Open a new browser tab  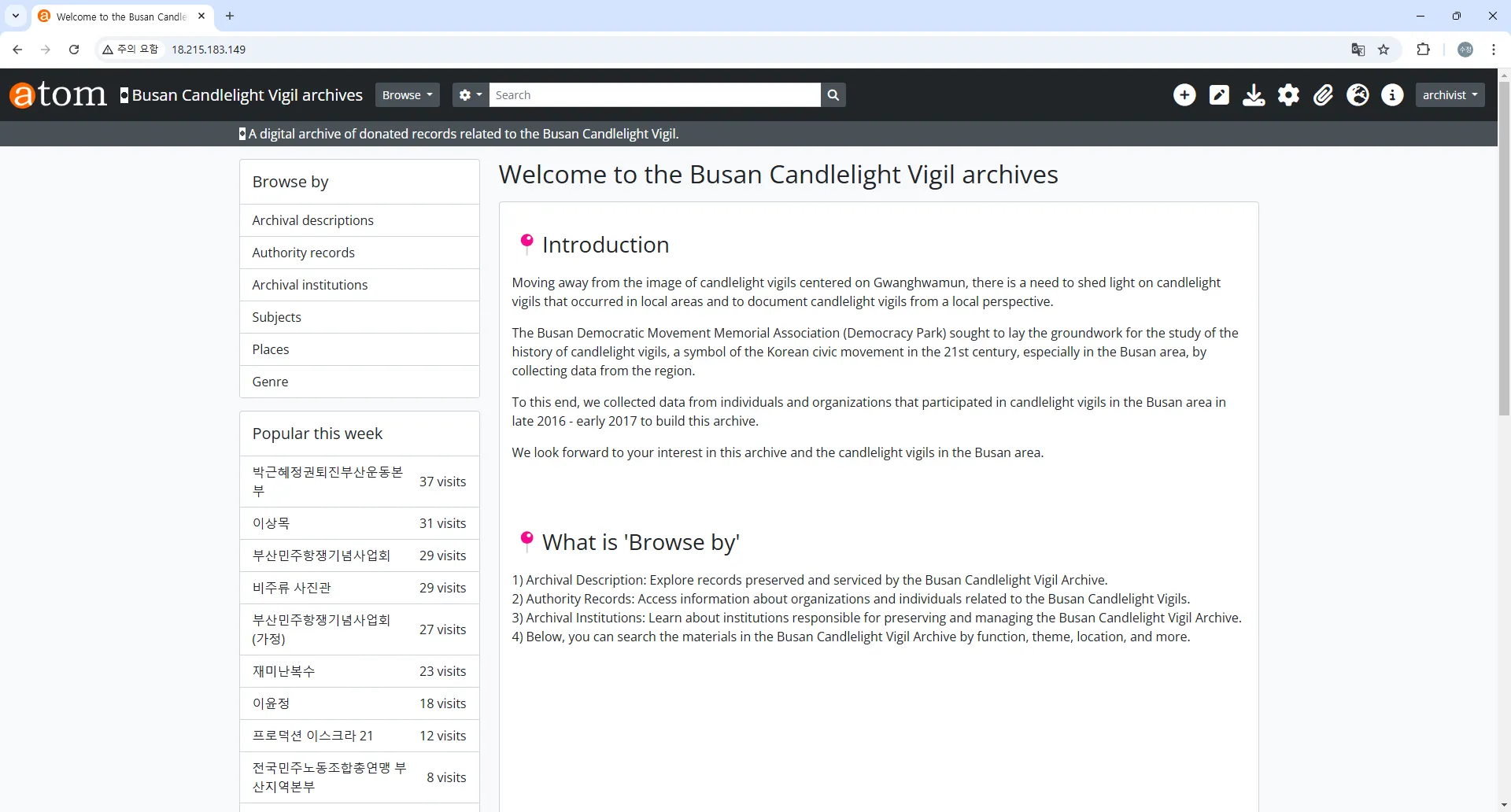pyautogui.click(x=230, y=16)
